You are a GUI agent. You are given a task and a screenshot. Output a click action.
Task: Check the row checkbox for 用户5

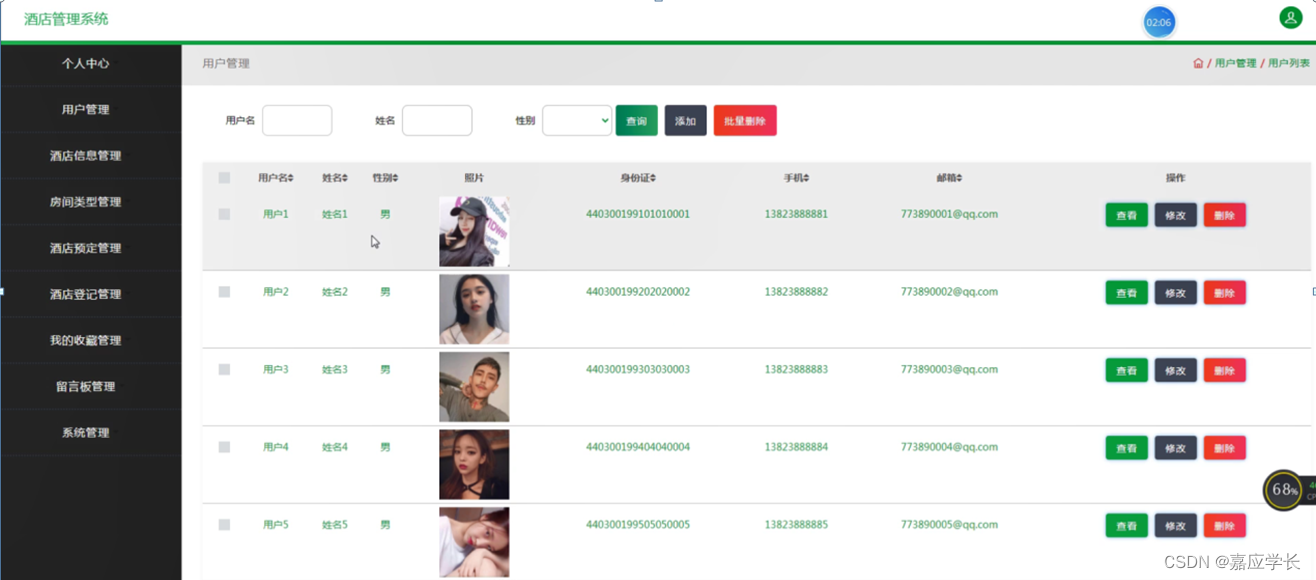coord(224,525)
